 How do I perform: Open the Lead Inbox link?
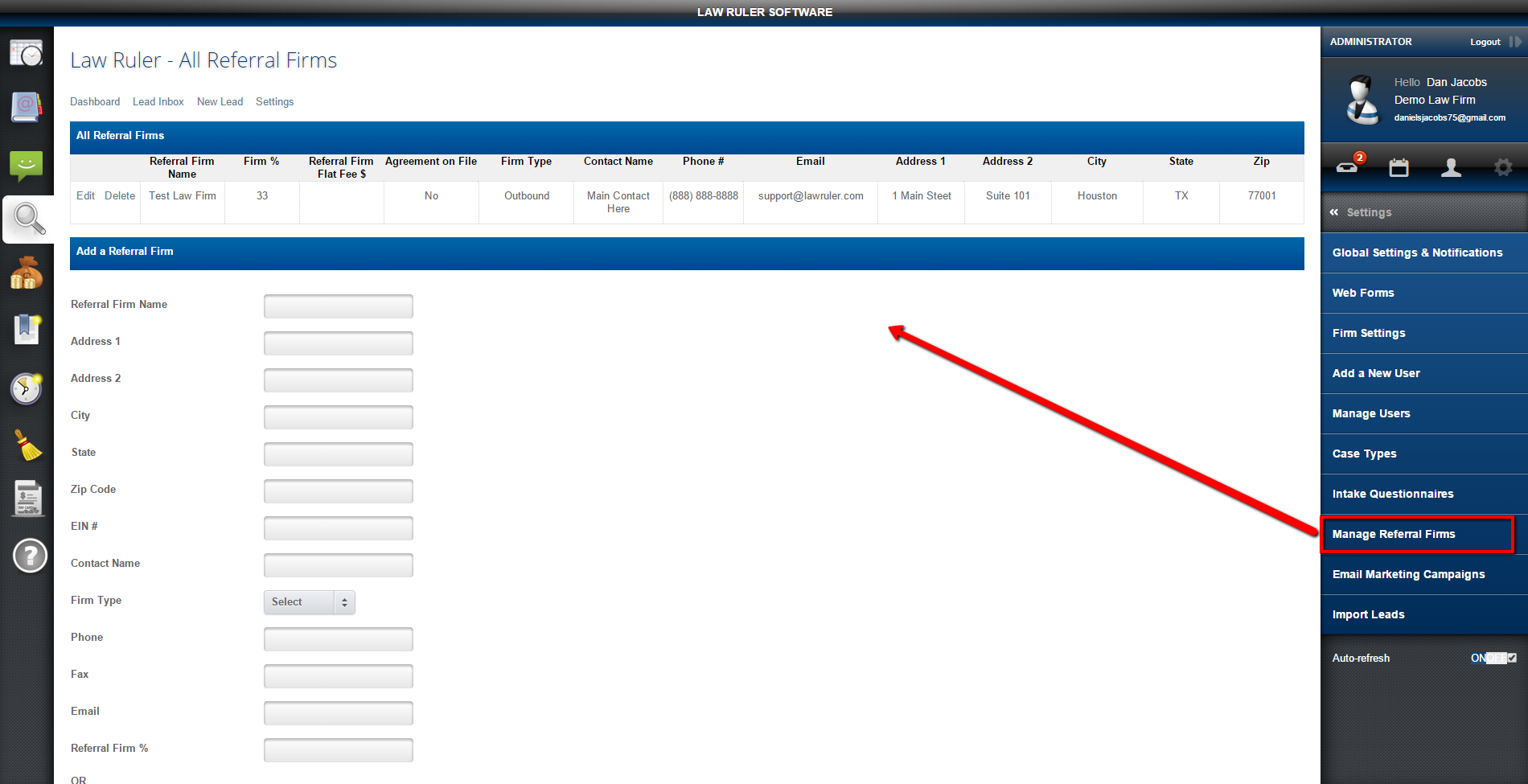pyautogui.click(x=158, y=101)
